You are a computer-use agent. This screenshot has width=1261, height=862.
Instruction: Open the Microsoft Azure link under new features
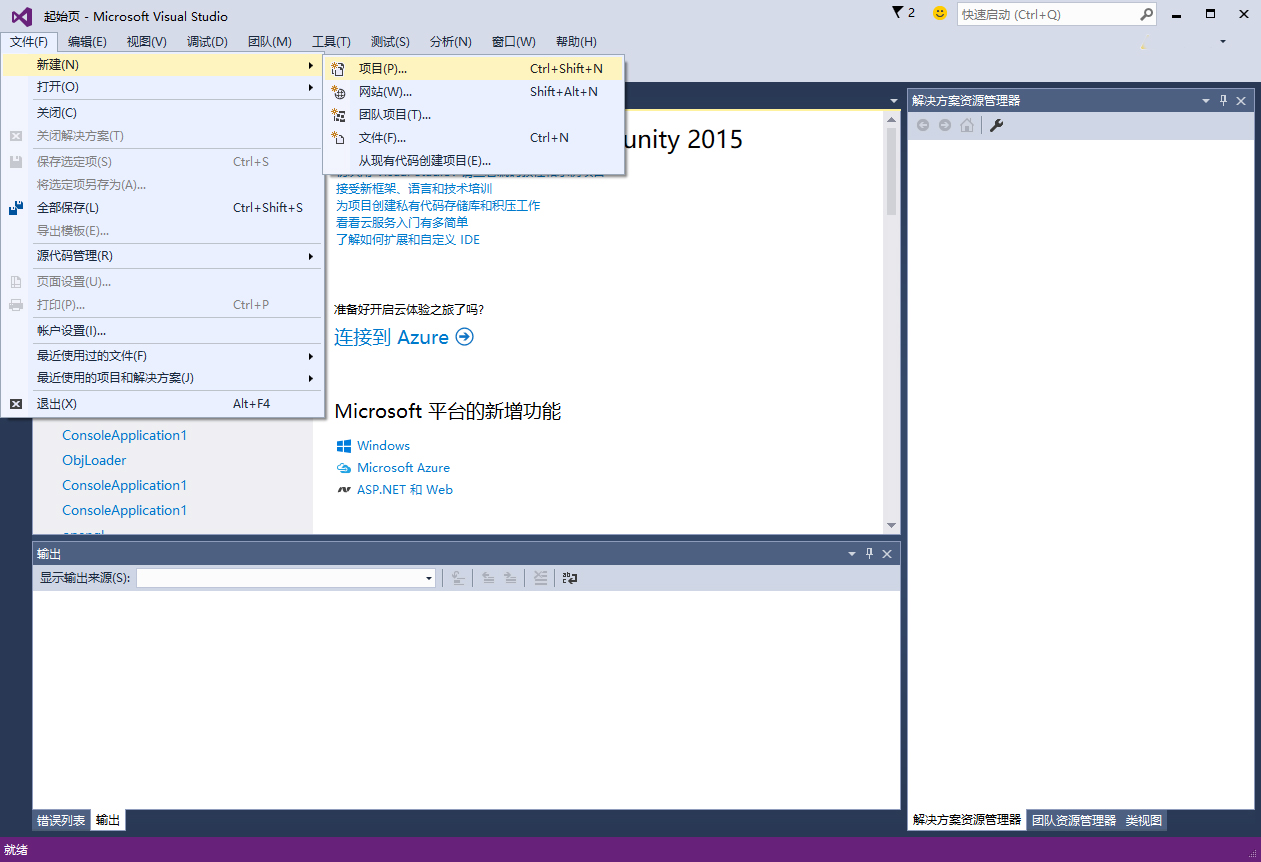pos(403,468)
